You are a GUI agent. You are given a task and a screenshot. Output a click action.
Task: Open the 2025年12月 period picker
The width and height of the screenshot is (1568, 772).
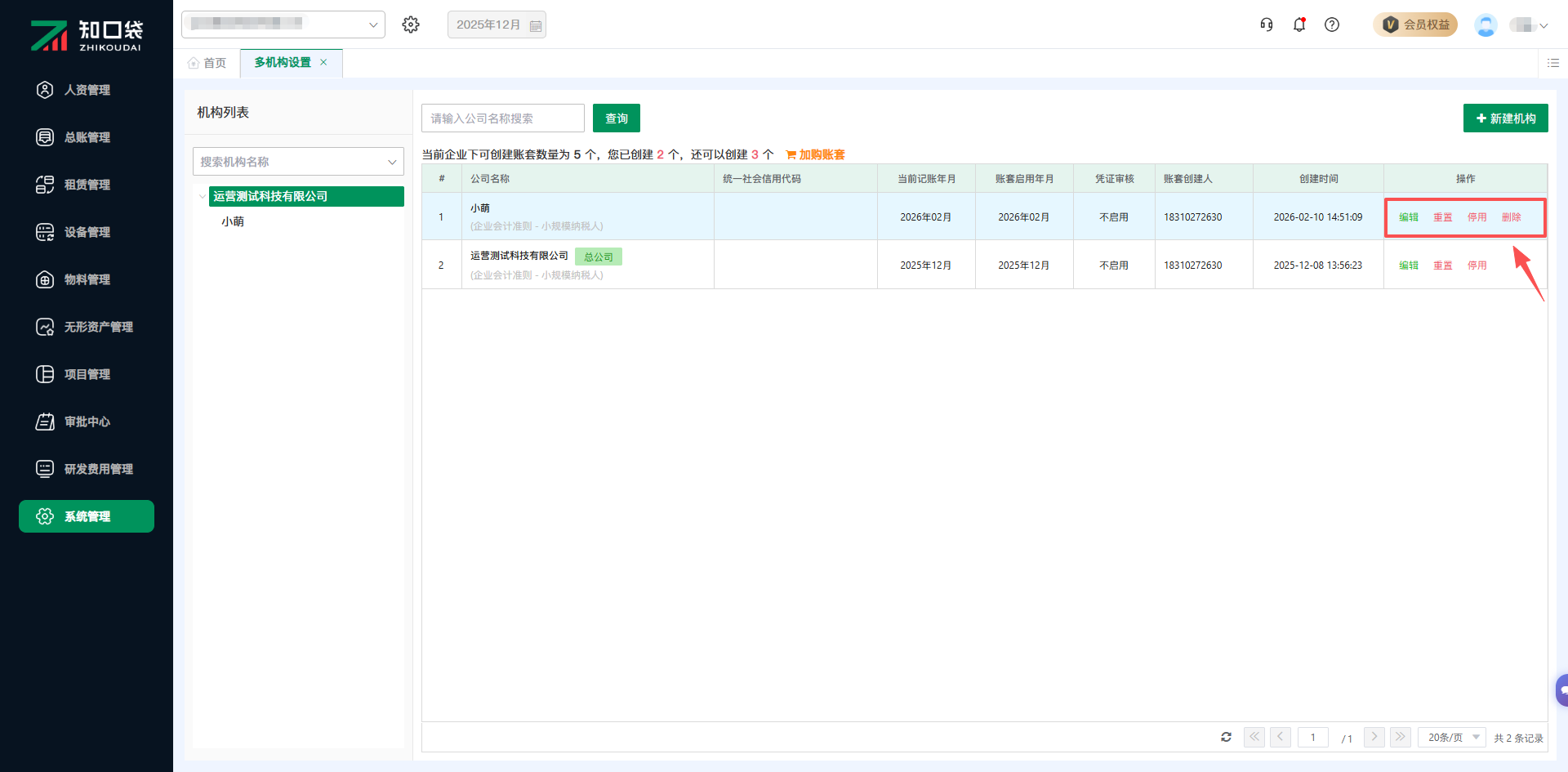497,25
